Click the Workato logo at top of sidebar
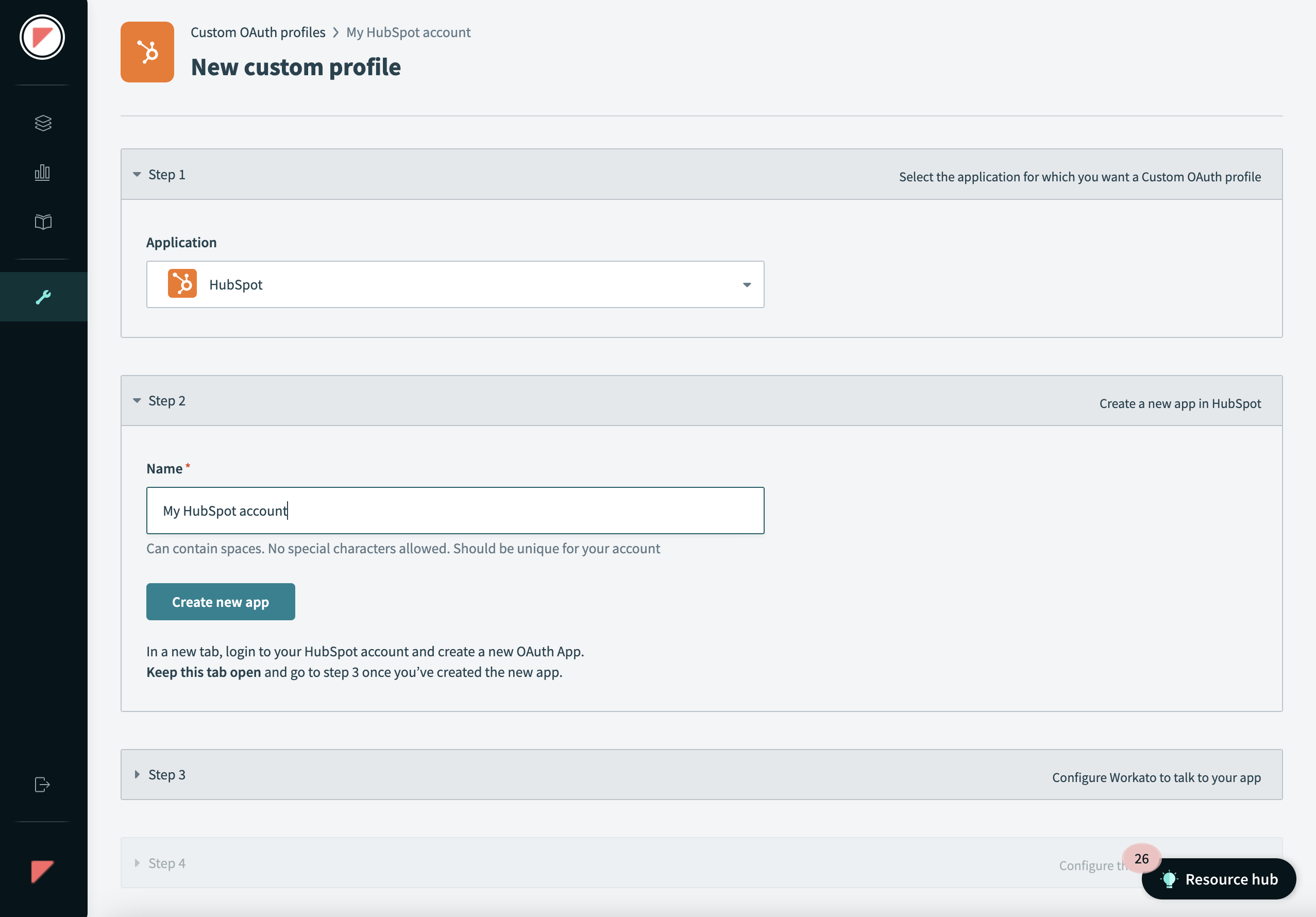Screen dimensions: 1316x917 (x=42, y=37)
